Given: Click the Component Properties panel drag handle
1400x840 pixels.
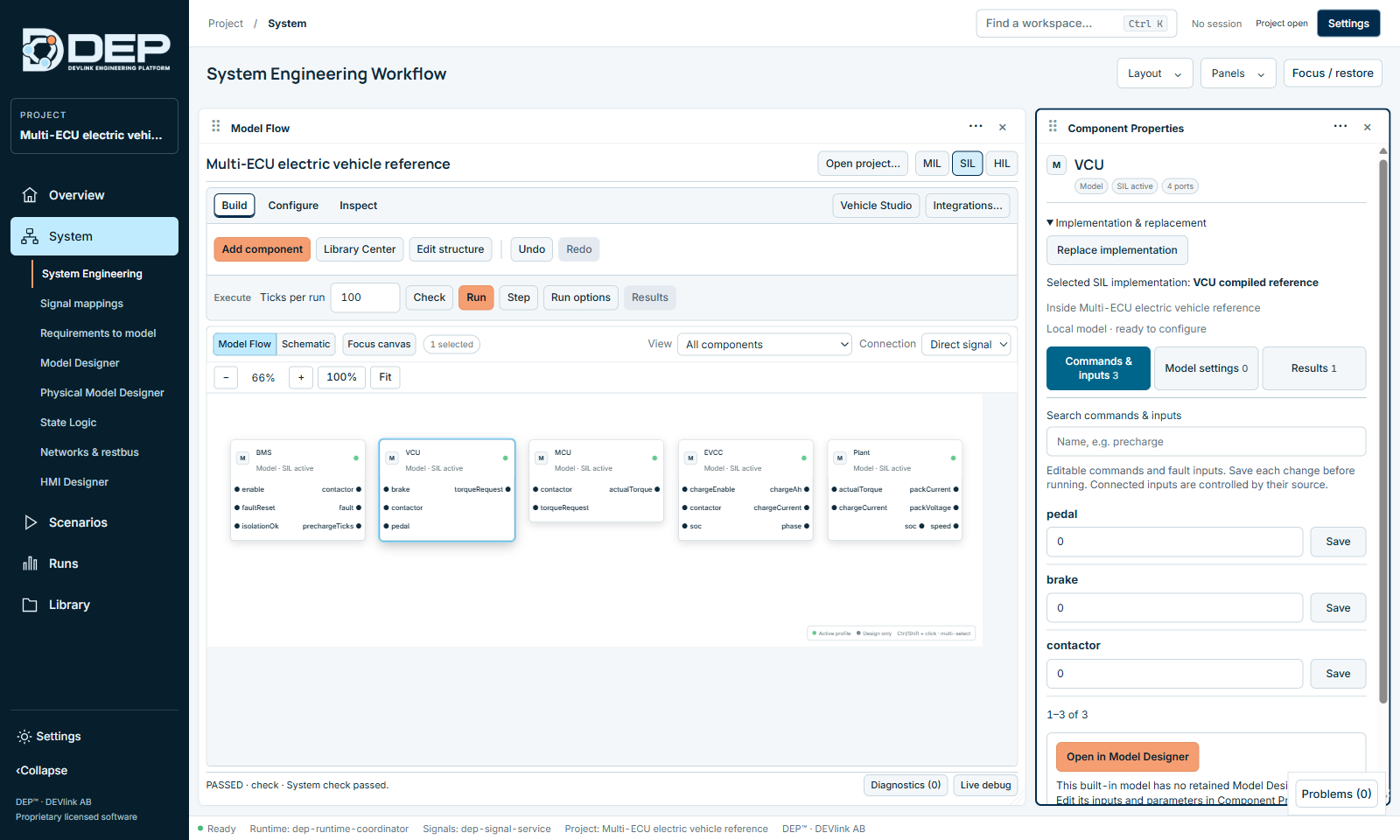Looking at the screenshot, I should pyautogui.click(x=1053, y=126).
